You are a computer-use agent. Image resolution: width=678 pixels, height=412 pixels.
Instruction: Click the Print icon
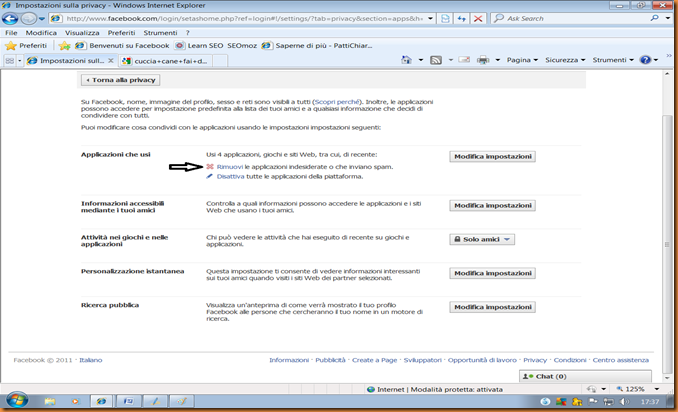483,60
